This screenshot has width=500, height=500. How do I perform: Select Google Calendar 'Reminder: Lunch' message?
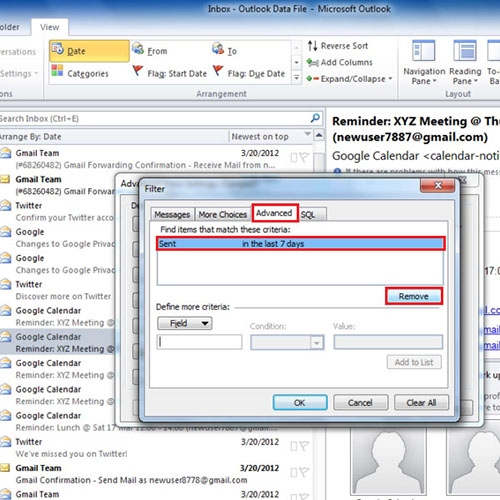click(58, 422)
